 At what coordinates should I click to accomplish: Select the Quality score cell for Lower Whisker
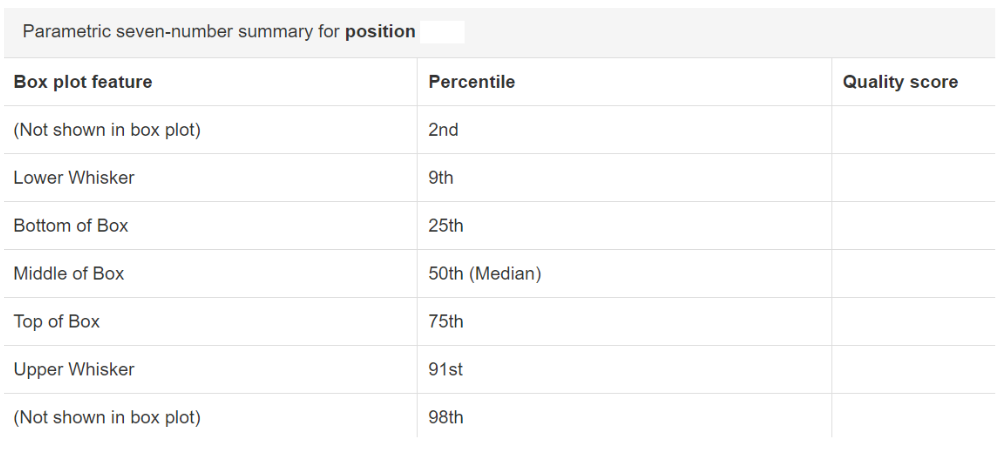[x=912, y=178]
